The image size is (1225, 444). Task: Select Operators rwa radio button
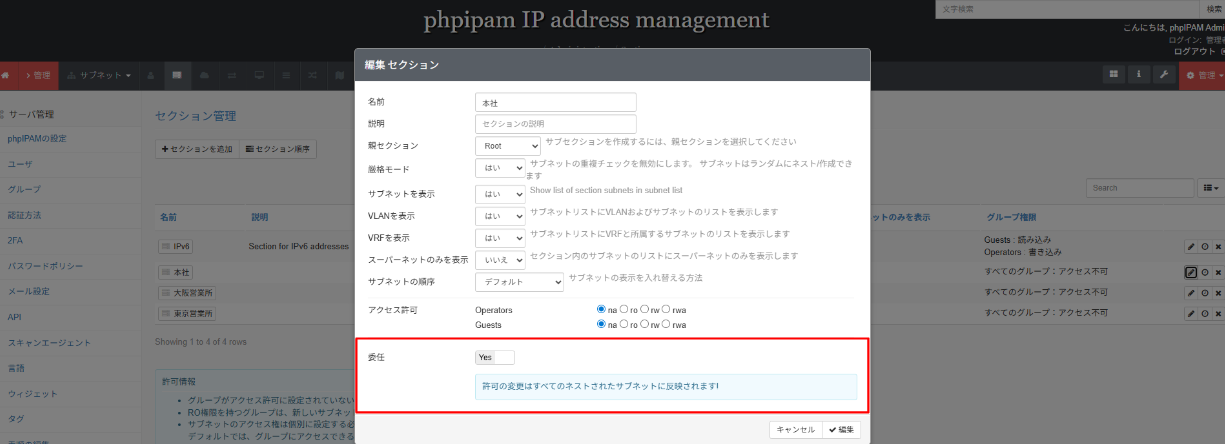click(x=666, y=310)
